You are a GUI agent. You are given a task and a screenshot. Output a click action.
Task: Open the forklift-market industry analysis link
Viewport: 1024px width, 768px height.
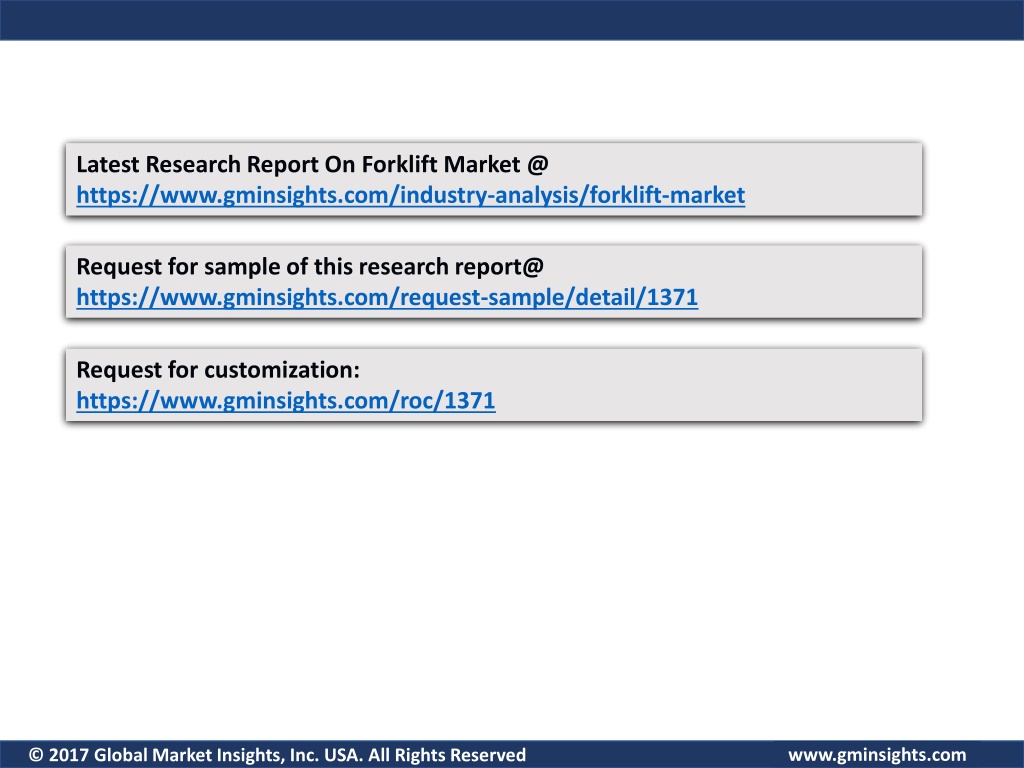[x=411, y=195]
